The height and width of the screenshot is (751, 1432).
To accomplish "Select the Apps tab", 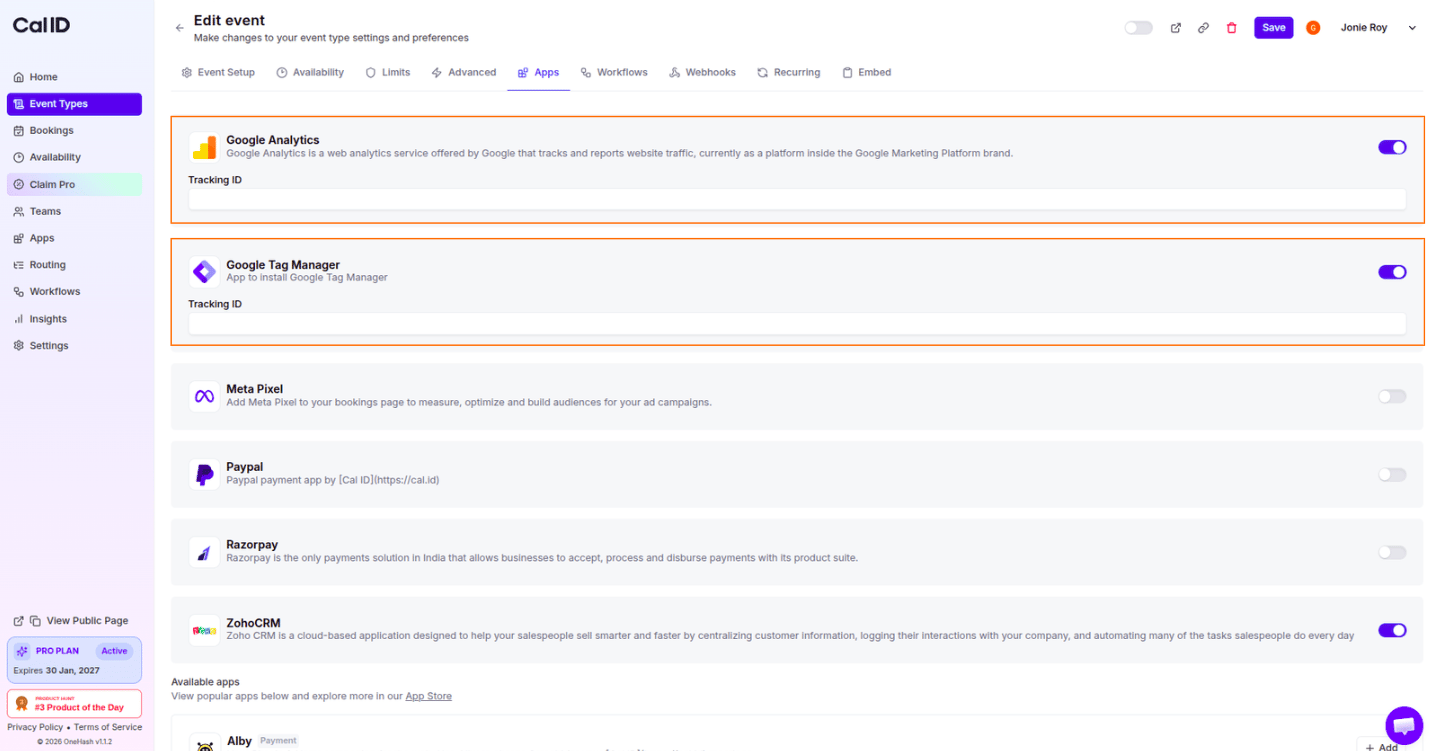I will coord(538,72).
